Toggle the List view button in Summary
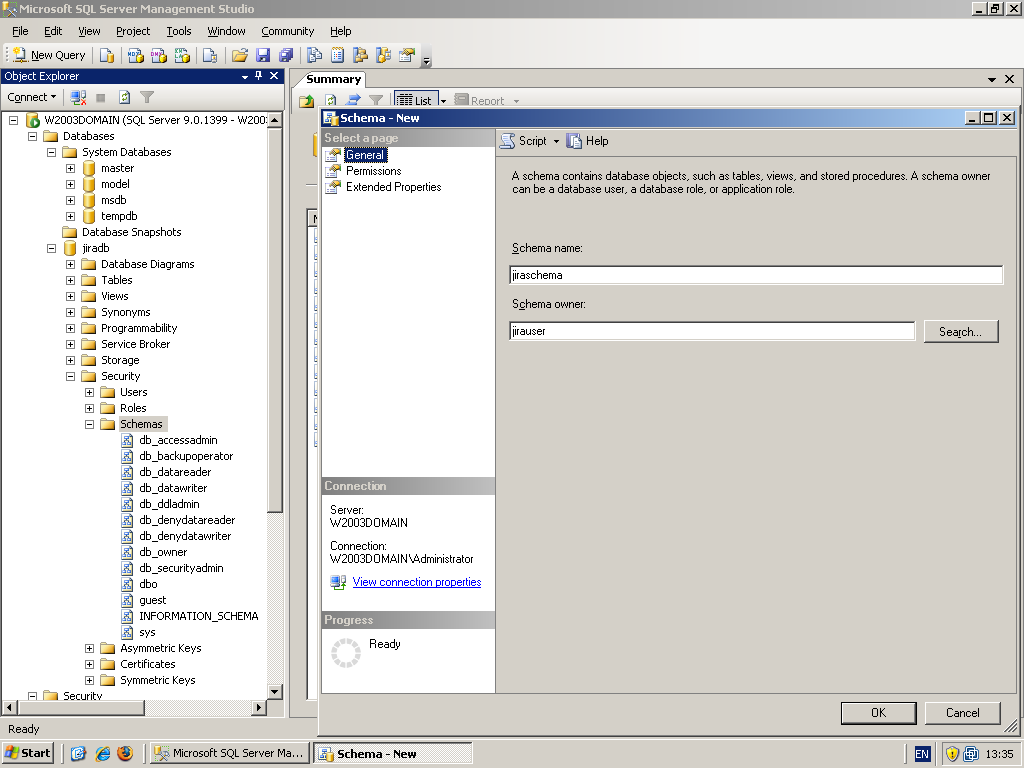 coord(415,101)
